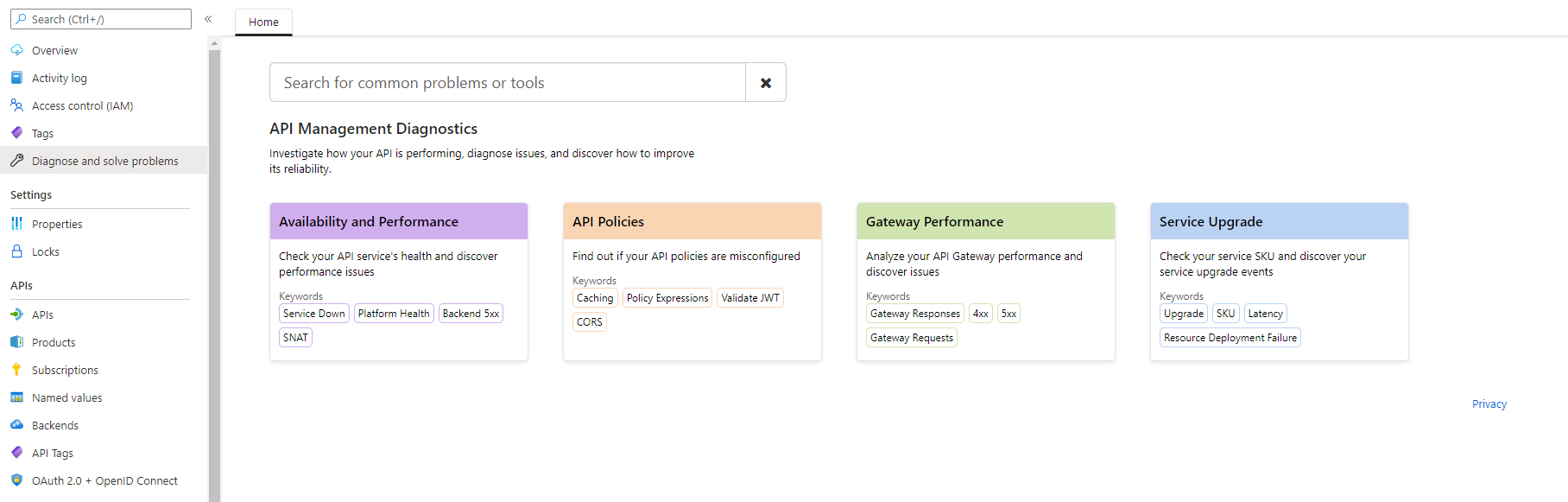This screenshot has width=1568, height=502.
Task: Click the 5xx keyword under Gateway Performance
Action: pyautogui.click(x=1008, y=314)
